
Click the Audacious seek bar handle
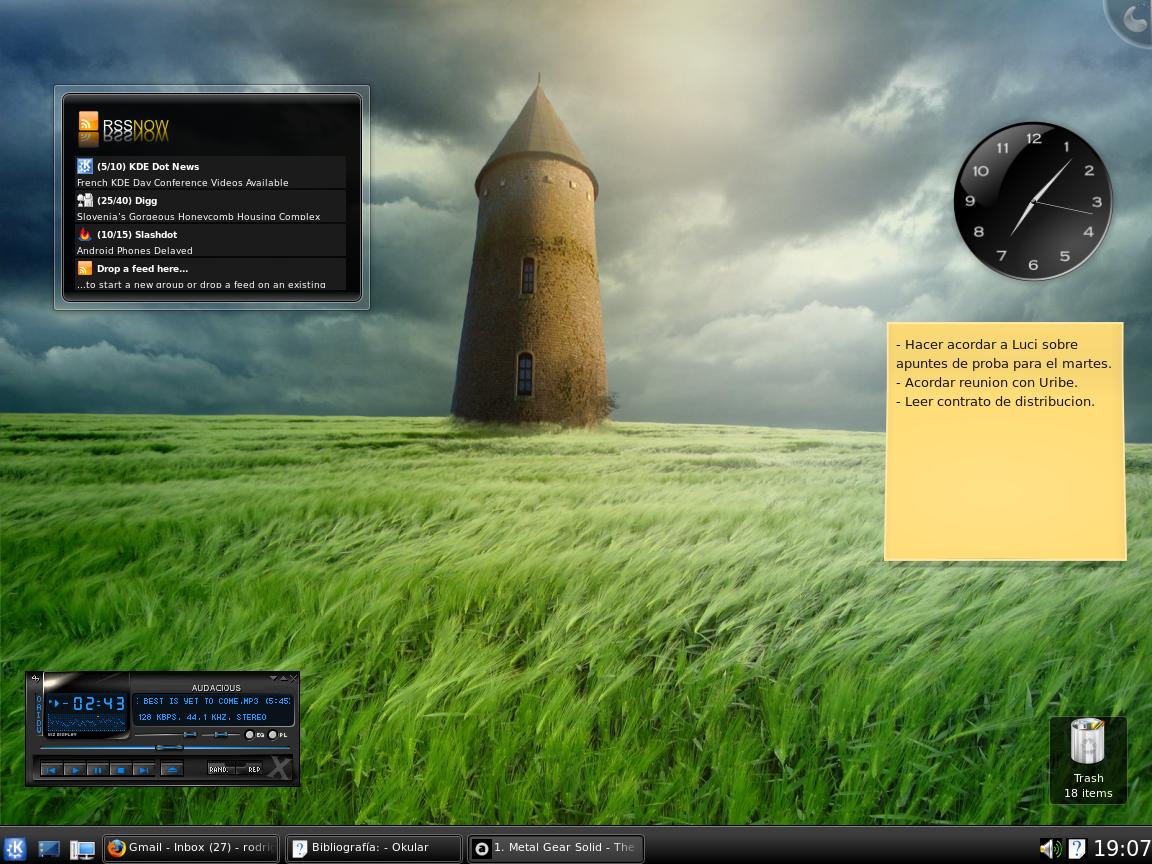[x=170, y=747]
